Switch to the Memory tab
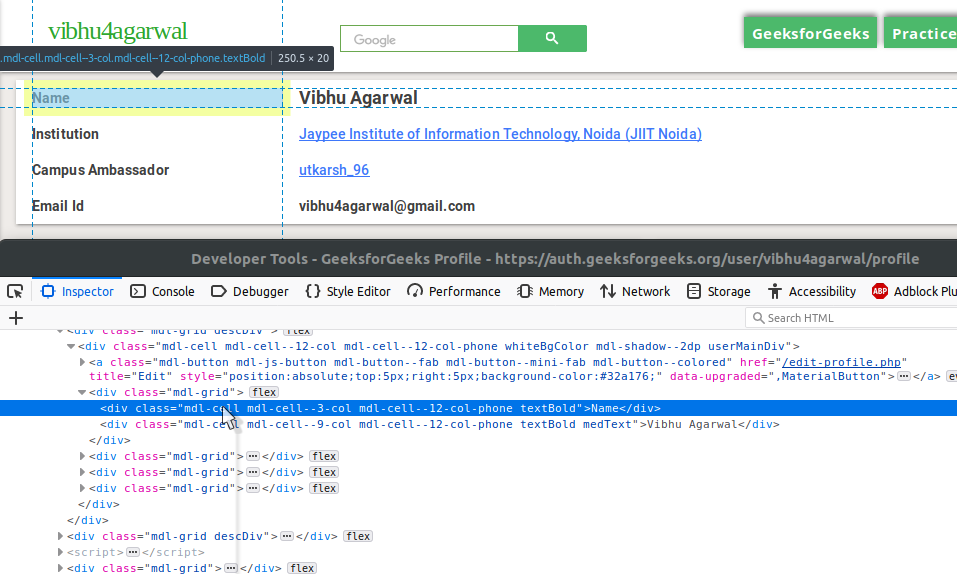957x574 pixels. 551,291
